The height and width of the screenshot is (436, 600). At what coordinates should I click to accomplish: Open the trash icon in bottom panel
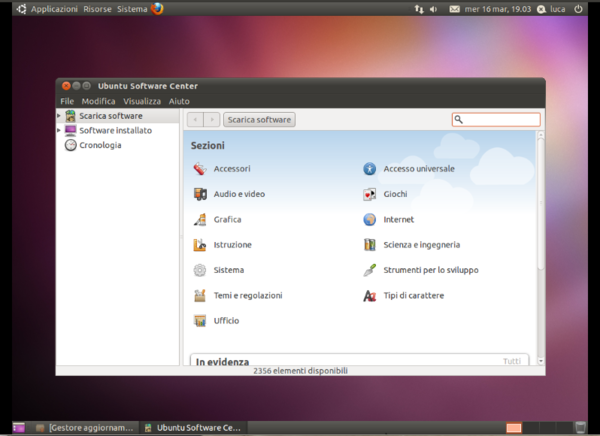click(x=580, y=427)
